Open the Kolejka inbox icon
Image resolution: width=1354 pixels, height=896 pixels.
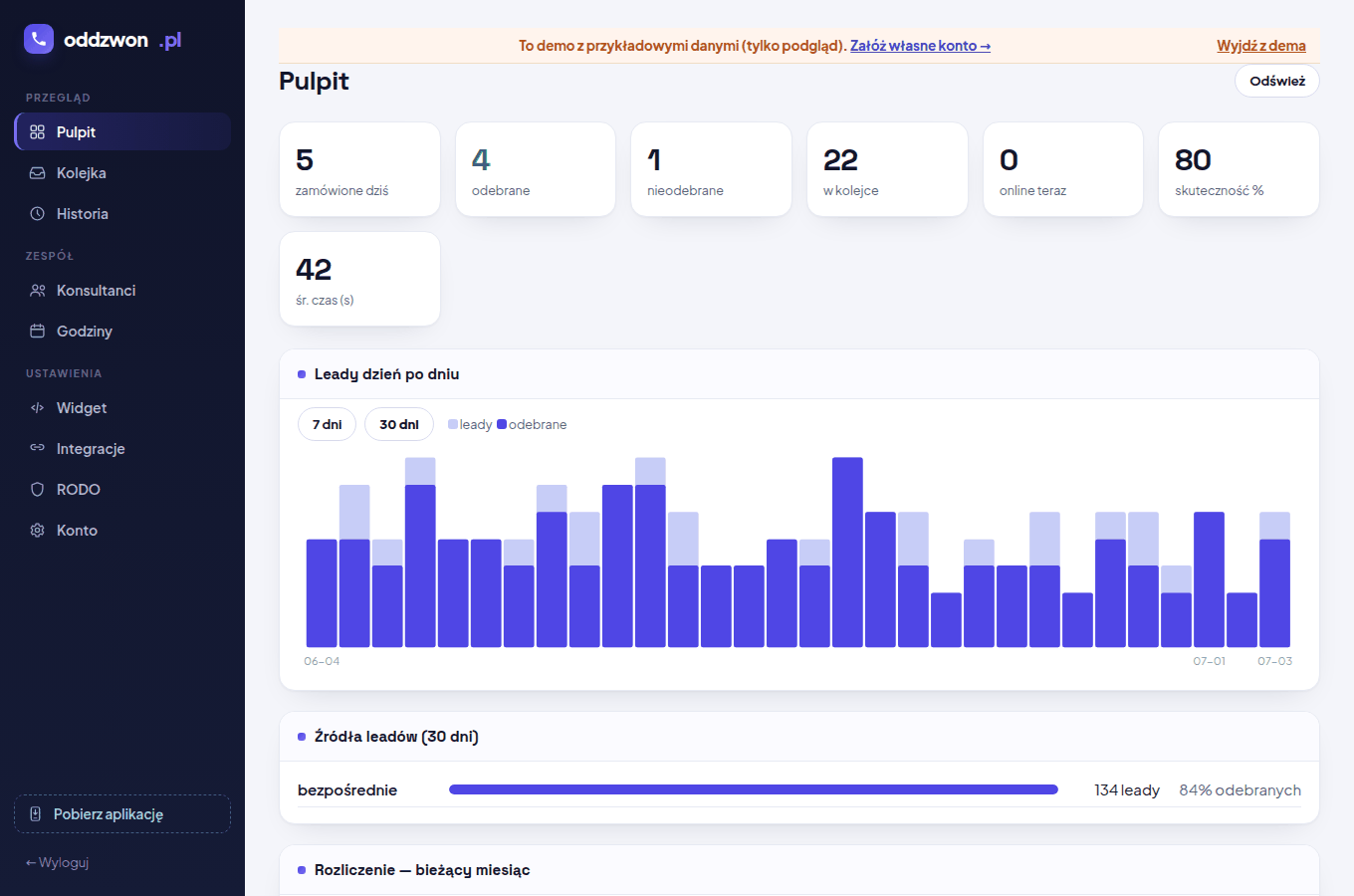(38, 173)
